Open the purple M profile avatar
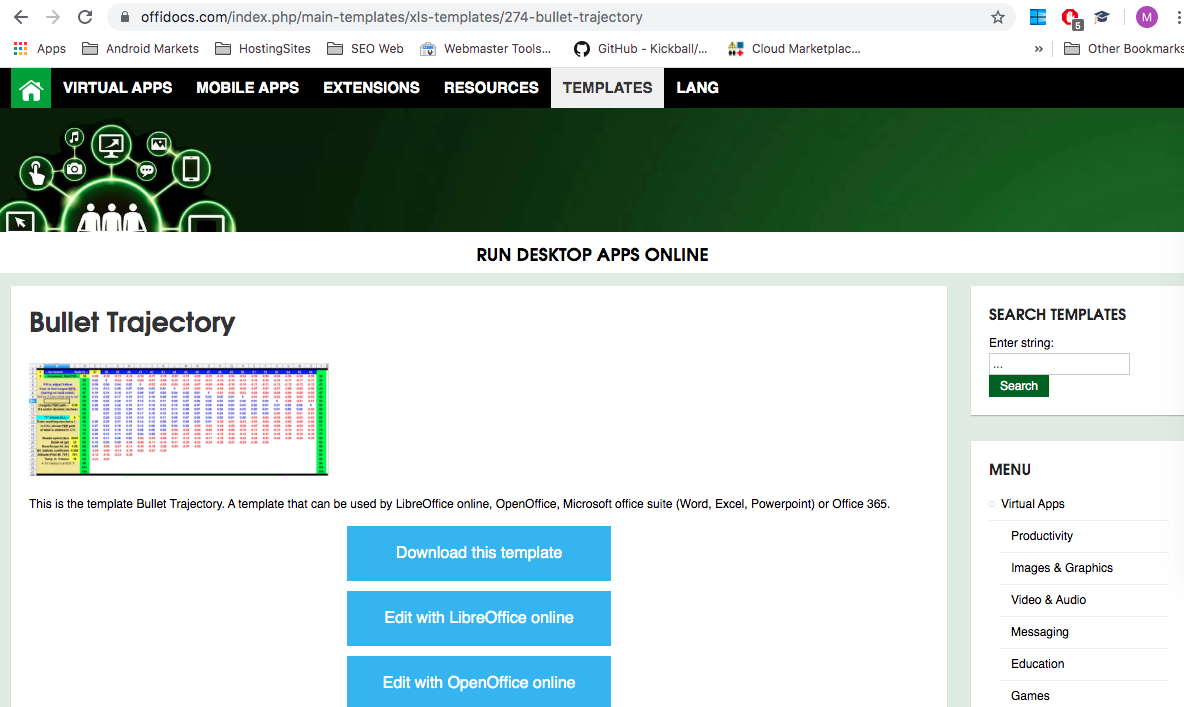The image size is (1184, 707). [1146, 17]
